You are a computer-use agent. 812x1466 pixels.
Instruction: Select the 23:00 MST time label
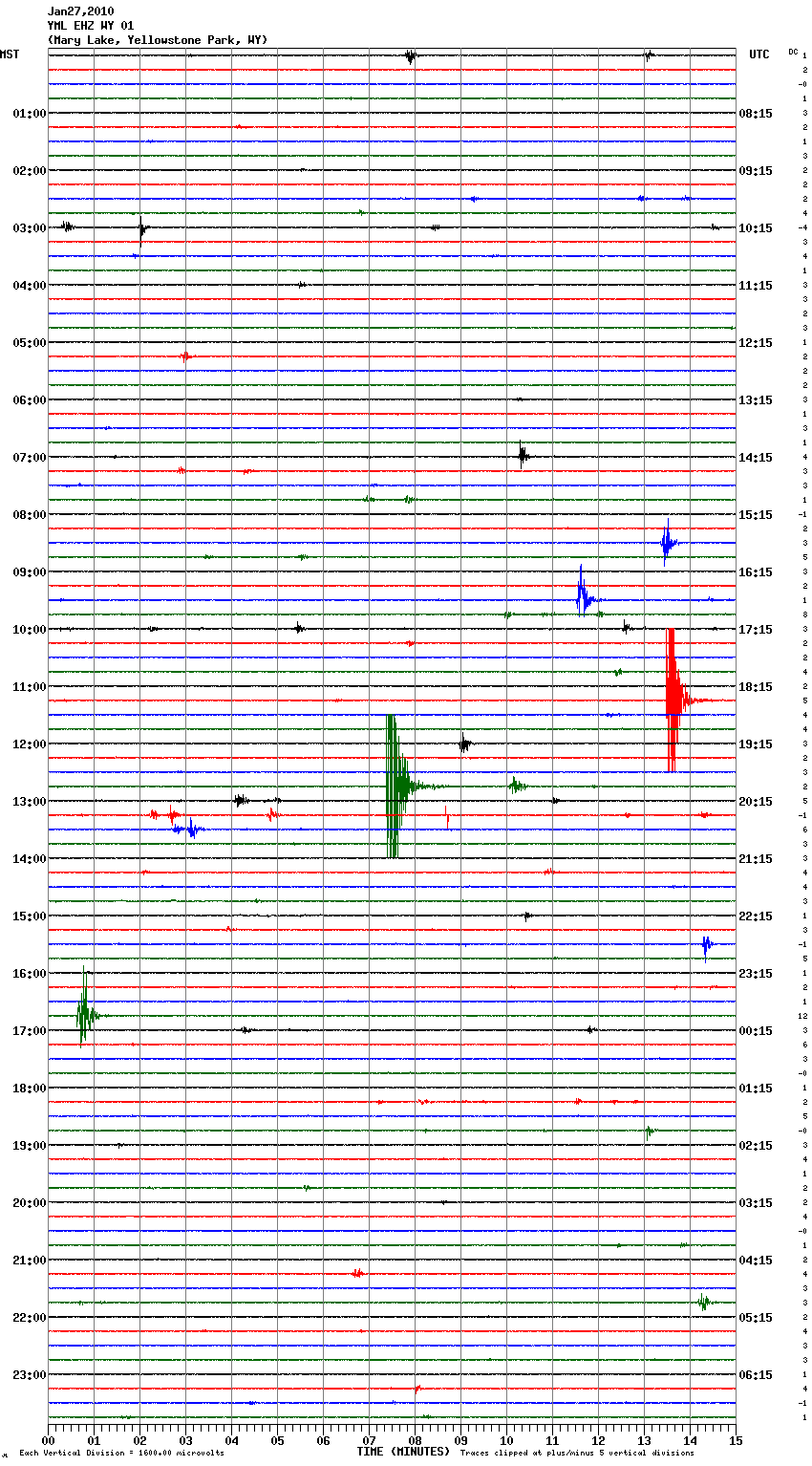[x=29, y=1375]
